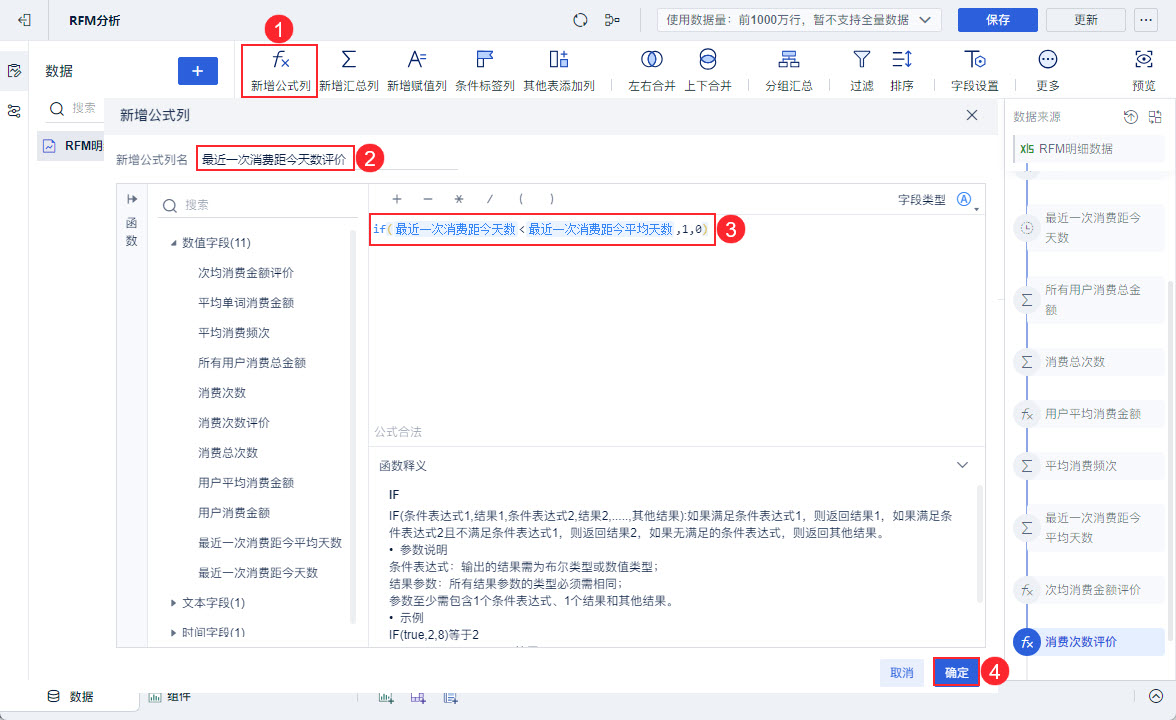Click 其他表添加列 icon

(x=559, y=60)
